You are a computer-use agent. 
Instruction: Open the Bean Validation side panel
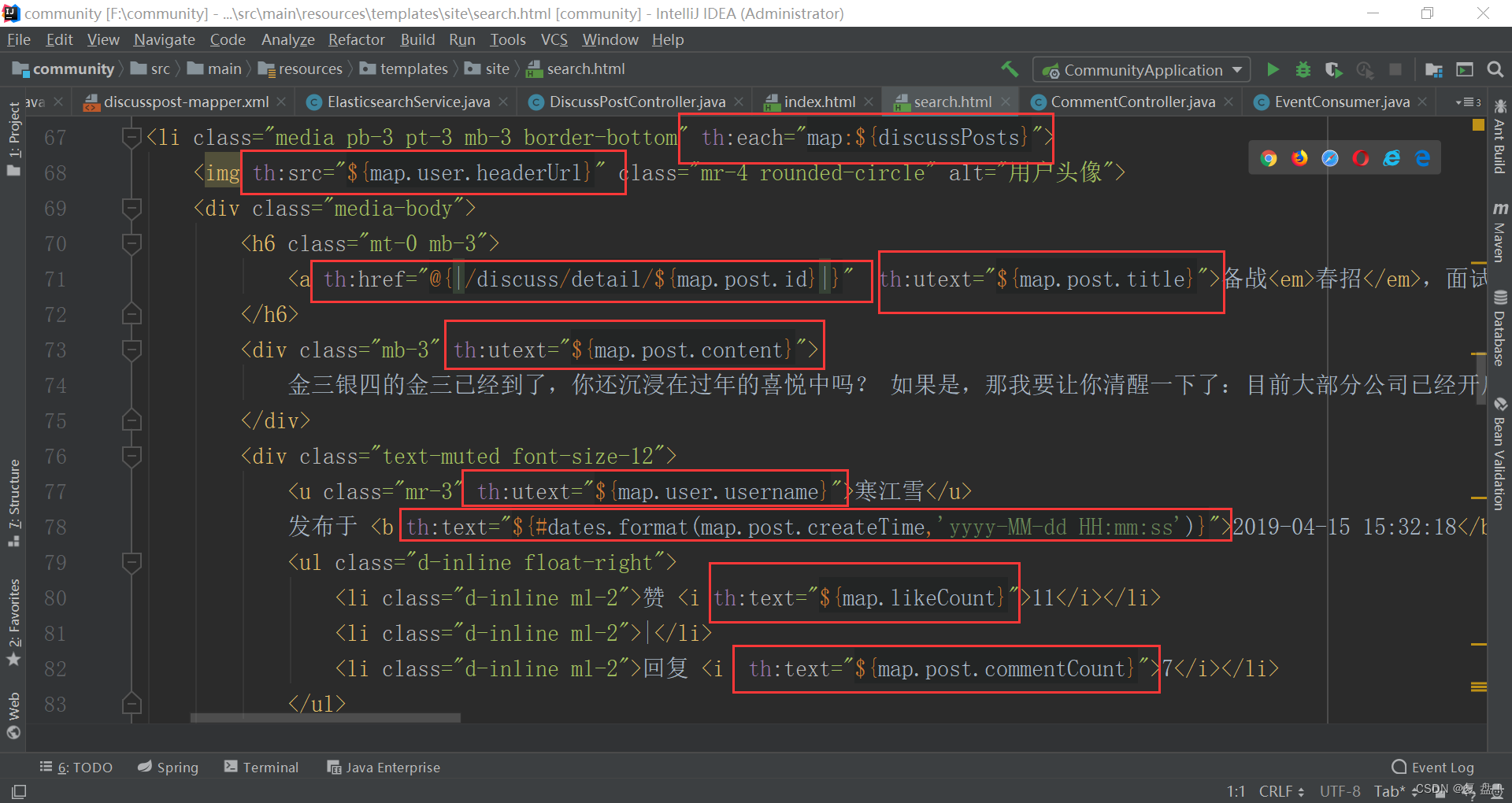tap(1499, 454)
